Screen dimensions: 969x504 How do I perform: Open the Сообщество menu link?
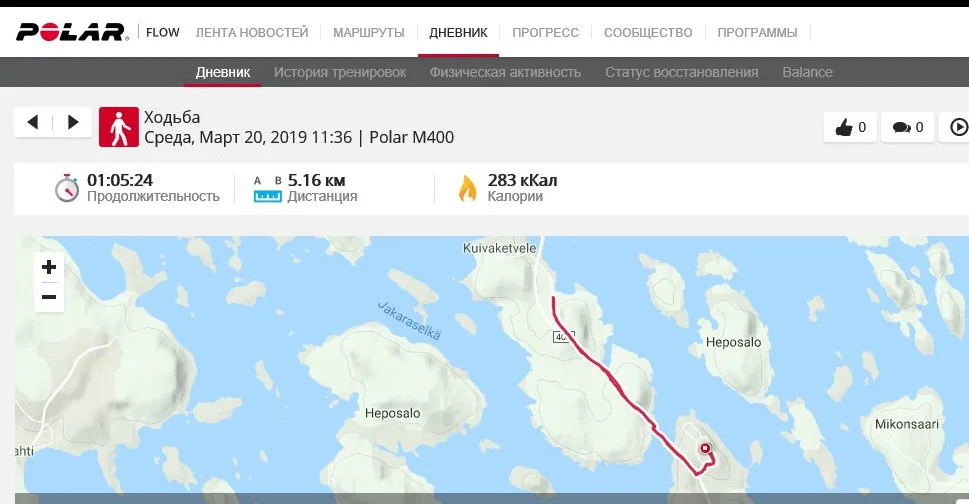tap(648, 33)
